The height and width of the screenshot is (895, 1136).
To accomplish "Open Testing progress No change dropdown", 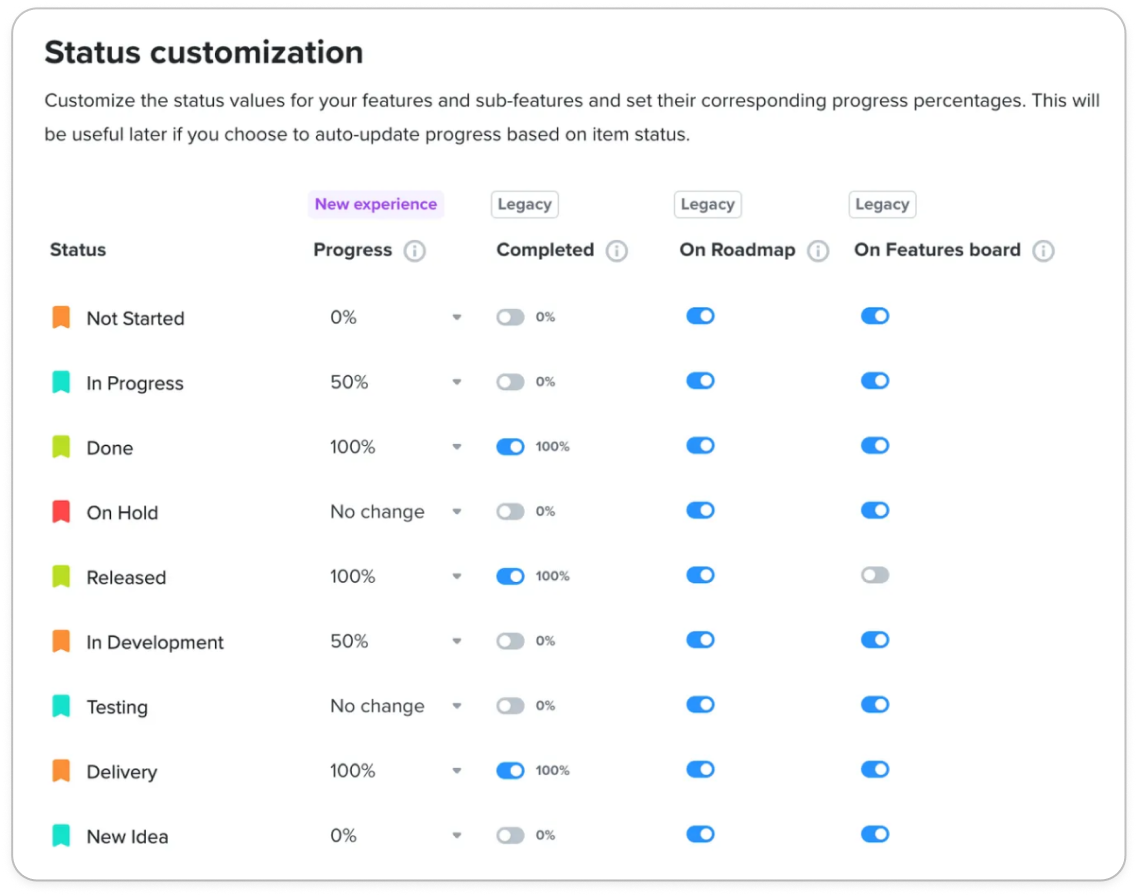I will (395, 706).
